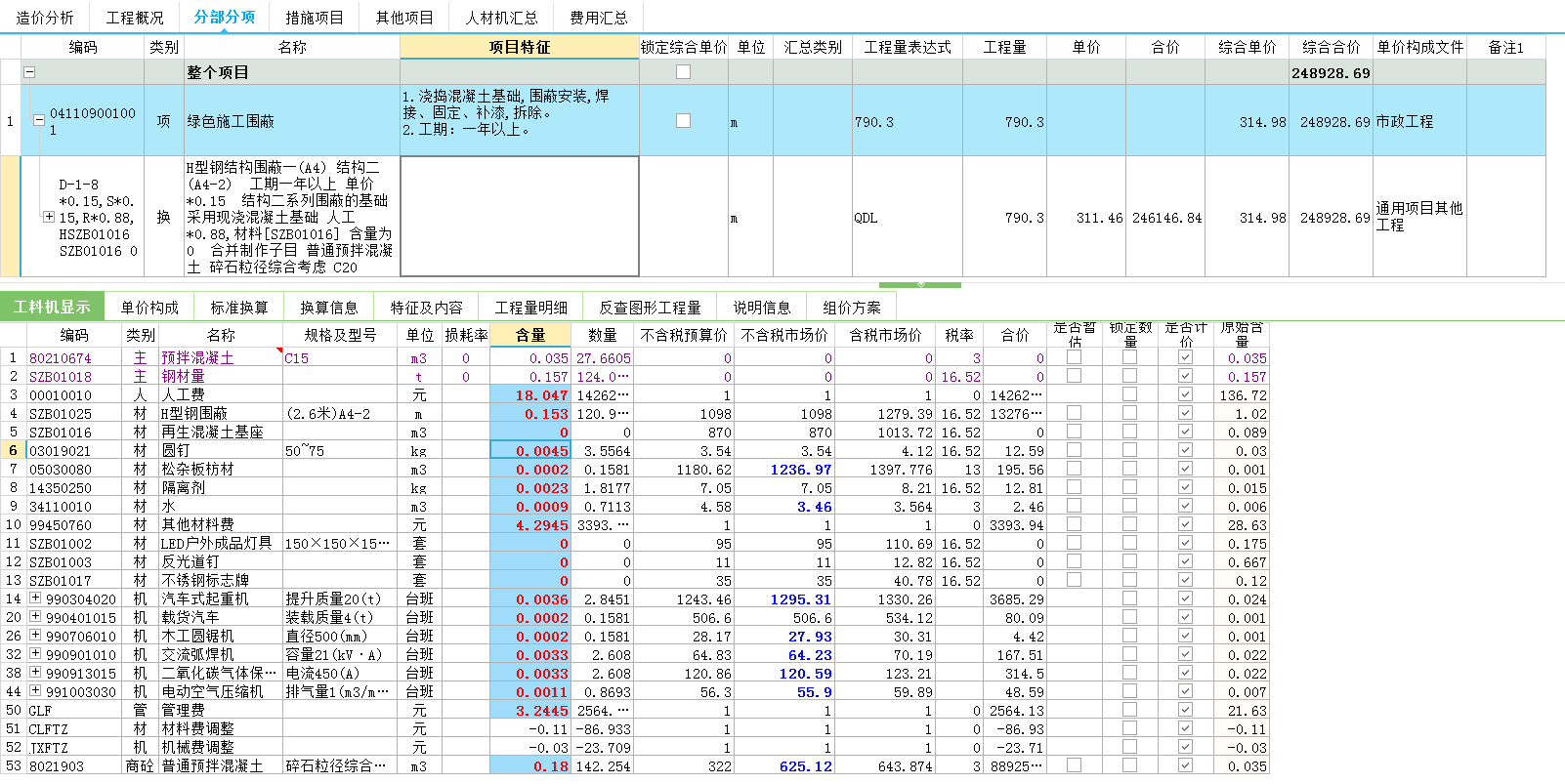Open the 换算信息 lower tab
1565x784 pixels.
pyautogui.click(x=329, y=308)
